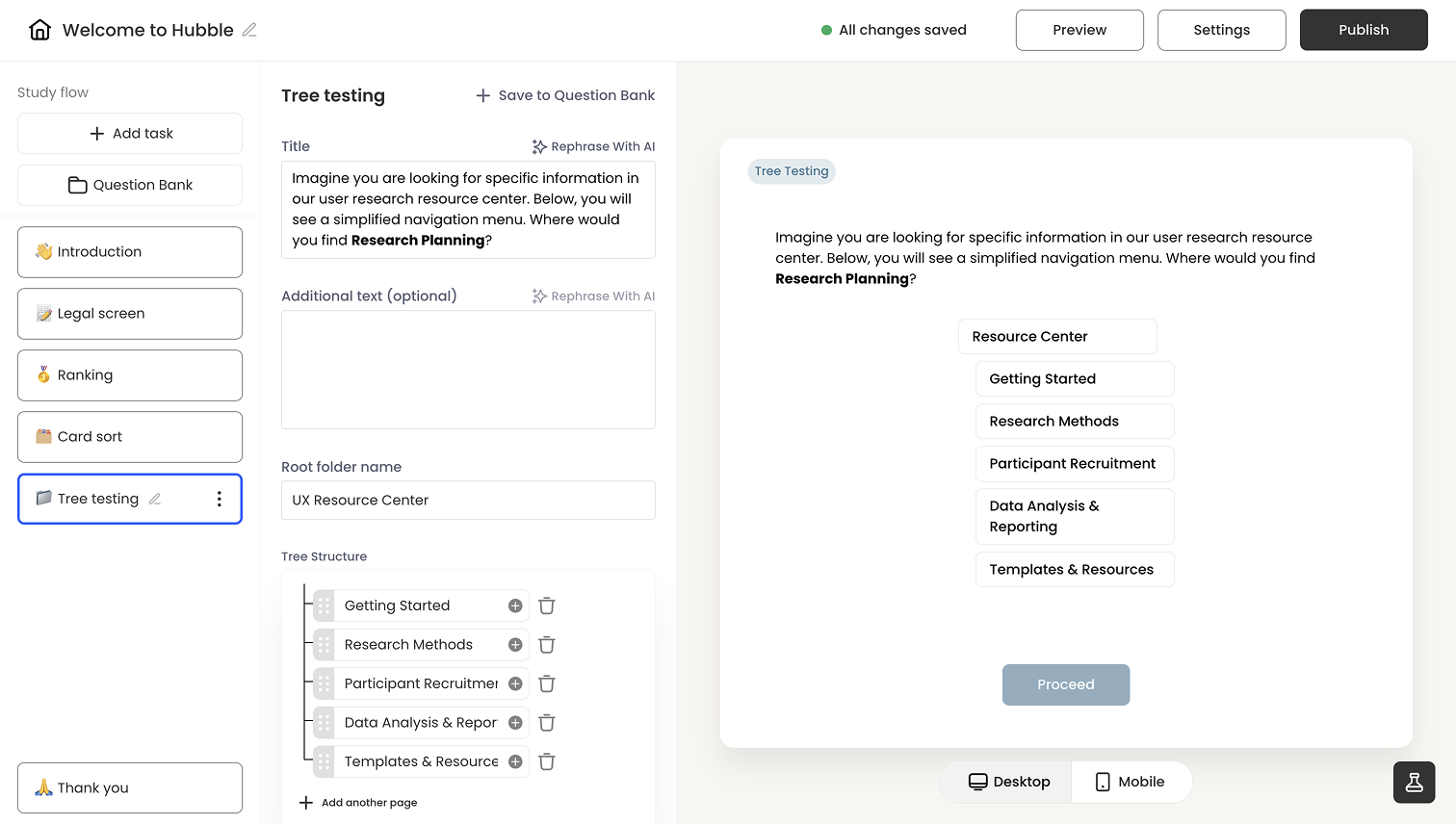This screenshot has height=824, width=1456.
Task: Delete the Getting Started tree node
Action: [x=546, y=605]
